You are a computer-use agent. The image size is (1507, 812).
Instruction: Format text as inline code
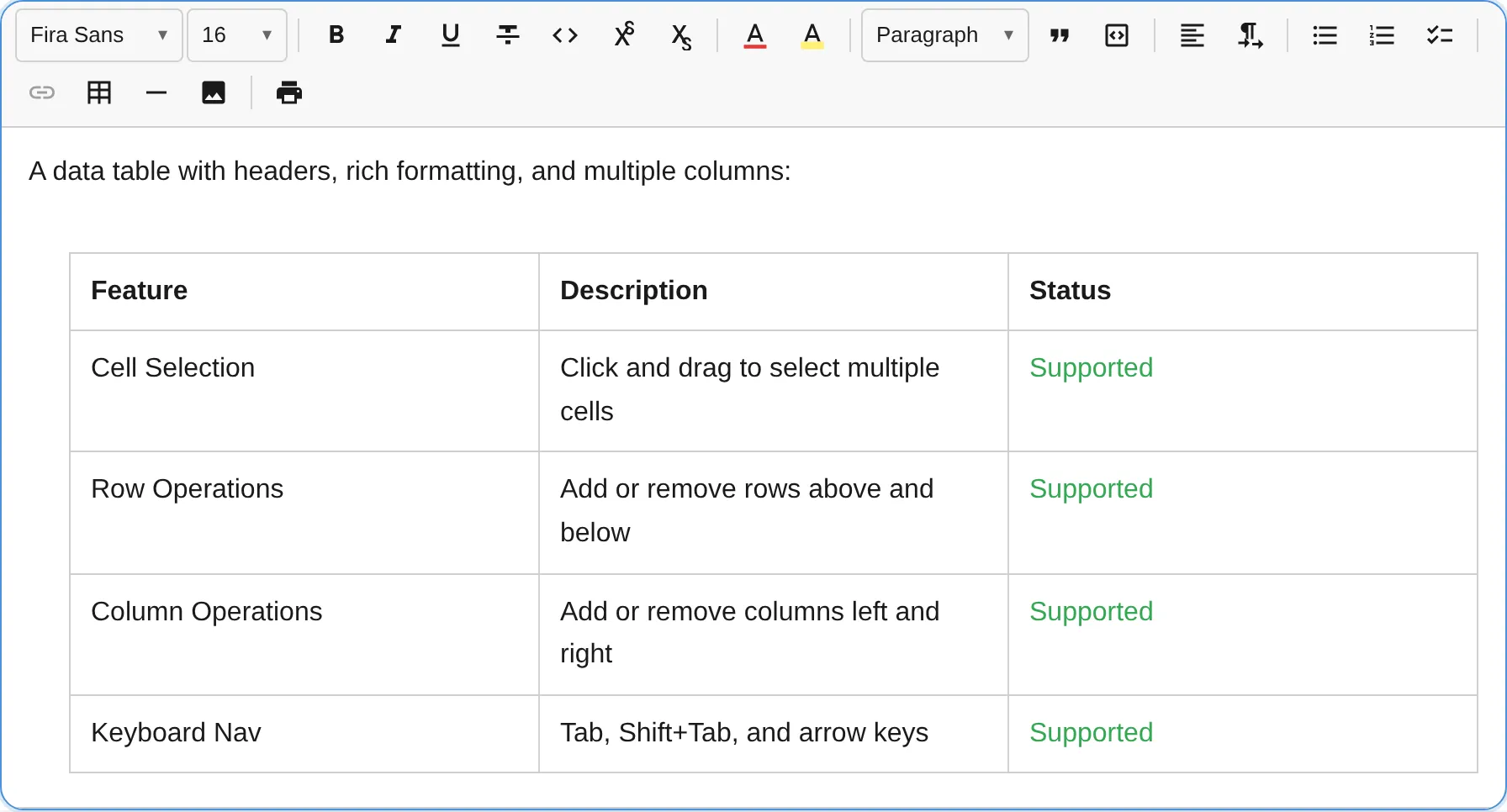(564, 35)
